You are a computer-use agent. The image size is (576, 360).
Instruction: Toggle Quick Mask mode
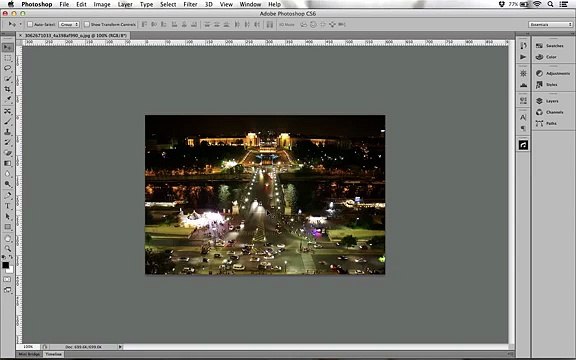tap(7, 280)
